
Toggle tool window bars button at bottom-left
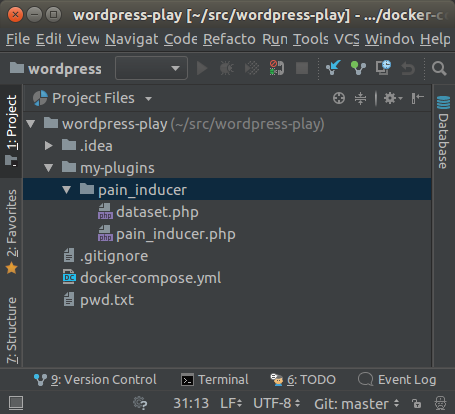tap(16, 403)
